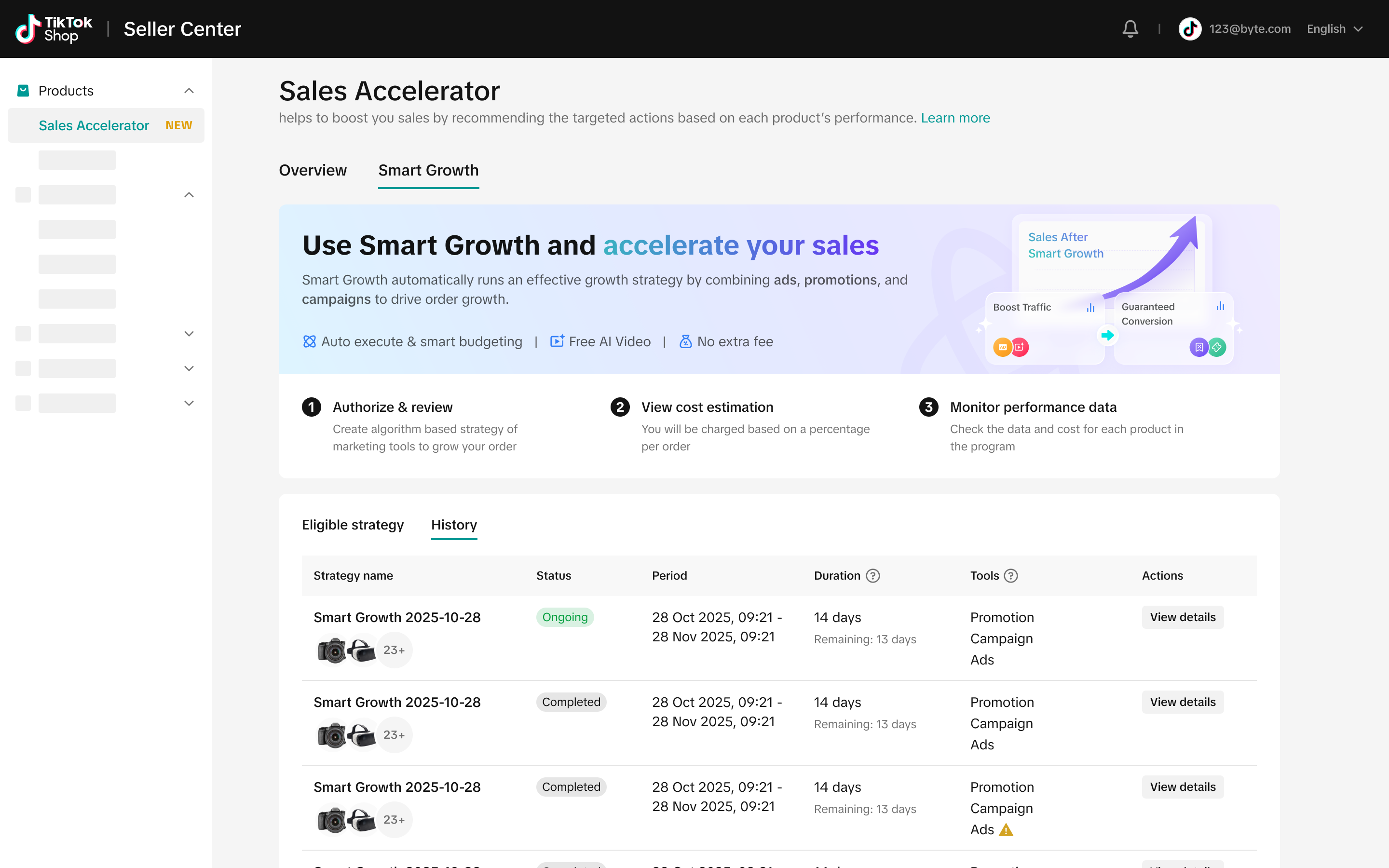The height and width of the screenshot is (868, 1389).
Task: Click the Duration help question icon
Action: pos(872,575)
